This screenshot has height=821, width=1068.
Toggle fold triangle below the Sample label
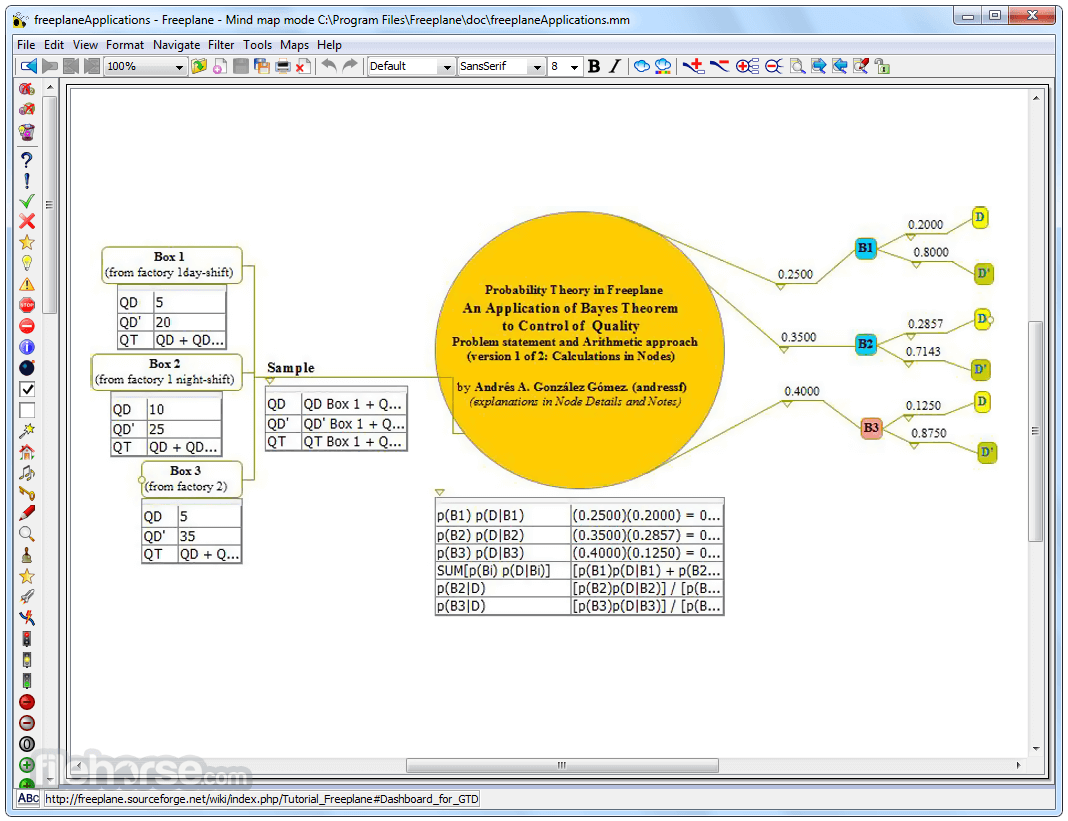pos(270,381)
